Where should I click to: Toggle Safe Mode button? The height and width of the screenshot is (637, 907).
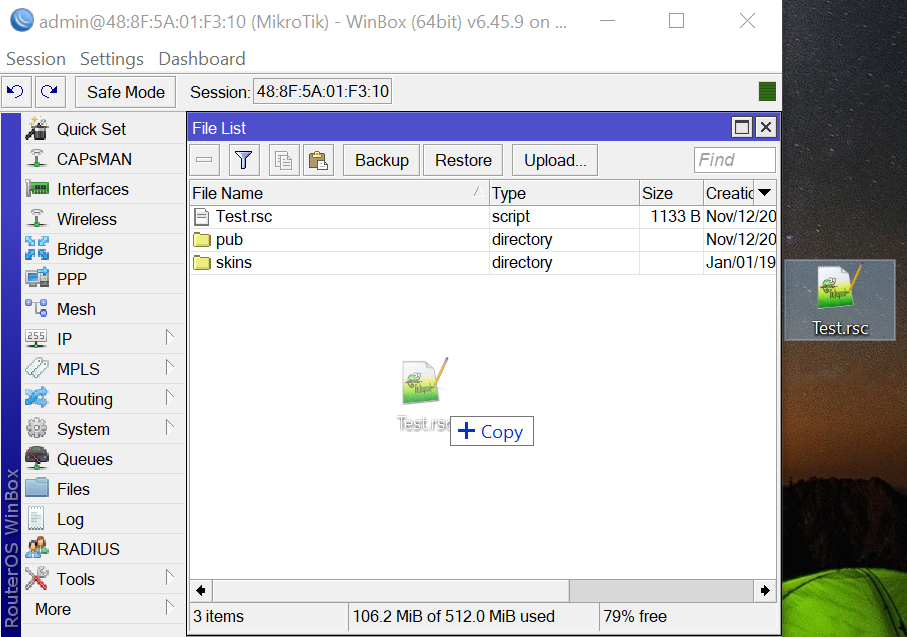point(126,92)
